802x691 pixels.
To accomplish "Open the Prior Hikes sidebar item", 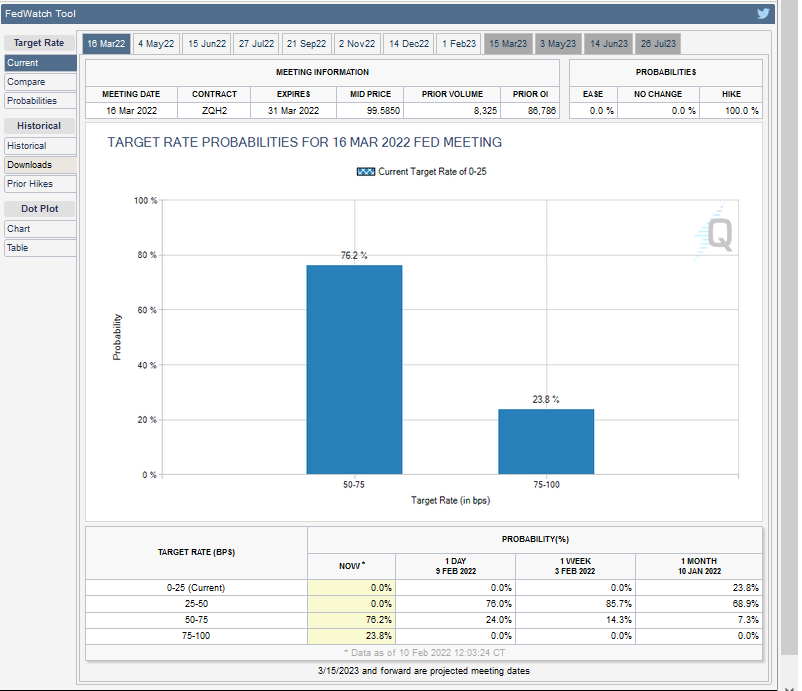I will (x=40, y=184).
